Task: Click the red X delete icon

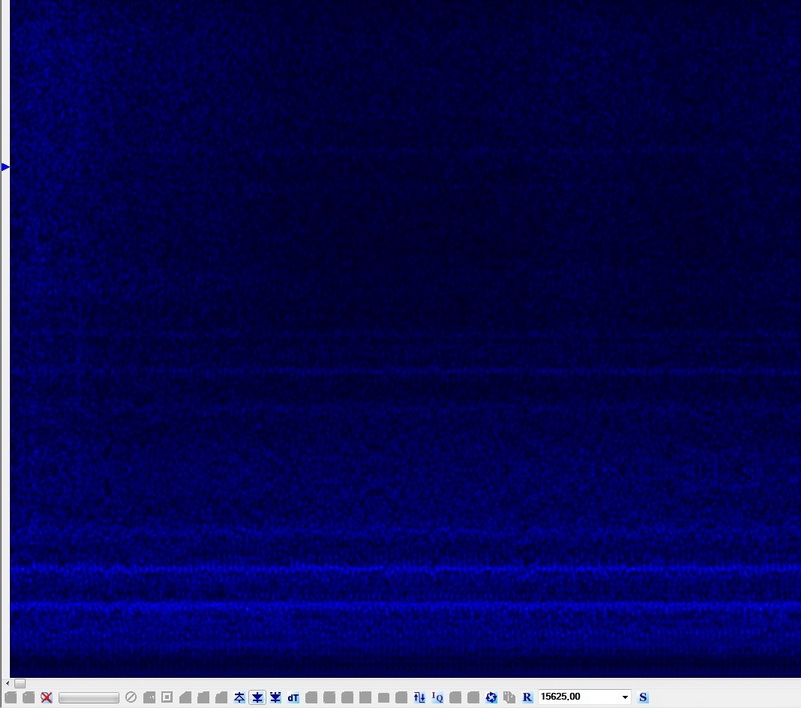Action: coord(46,697)
